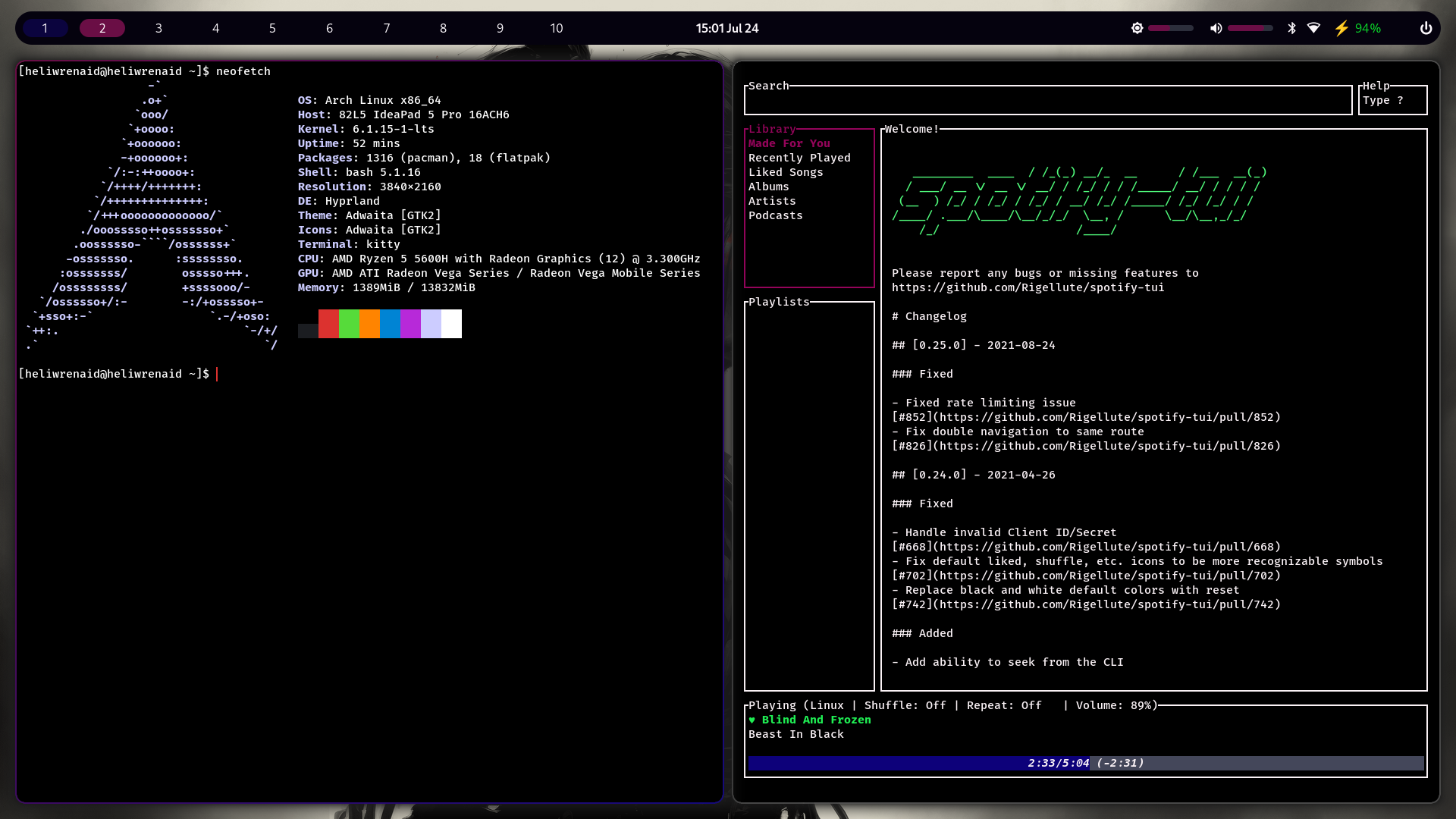Switch to workspace 5

coord(272,28)
